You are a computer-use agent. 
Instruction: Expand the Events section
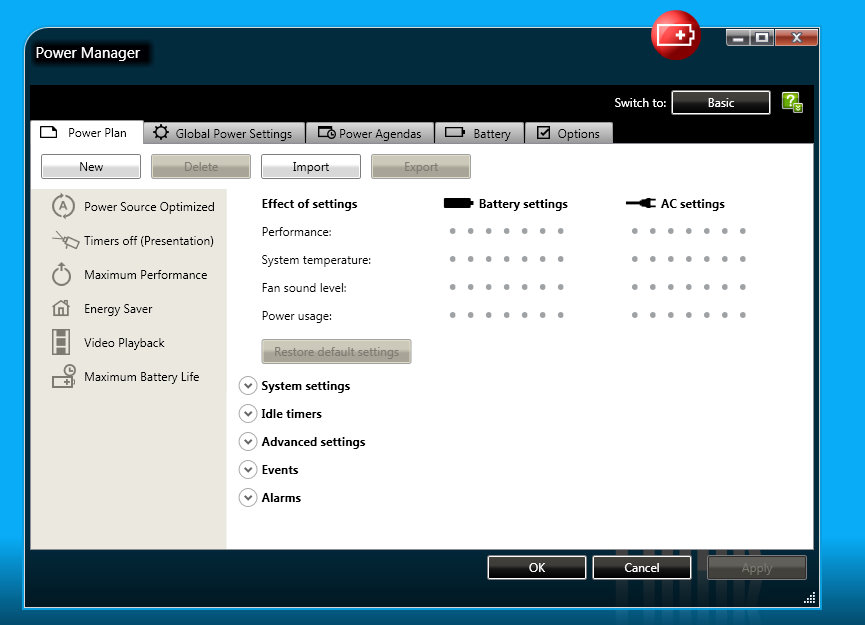point(248,469)
